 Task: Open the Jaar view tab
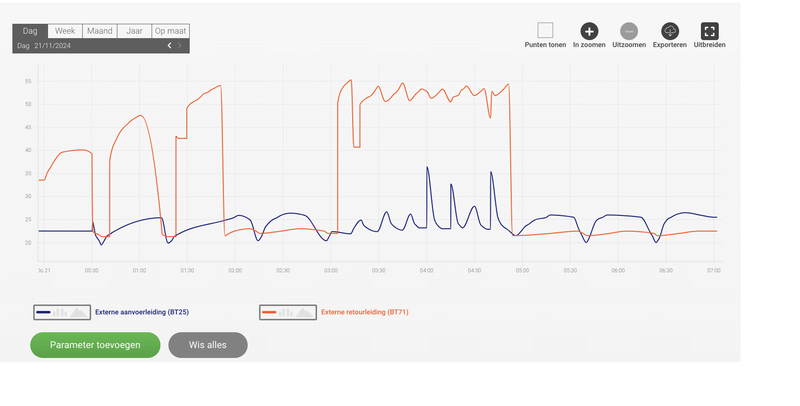[134, 31]
